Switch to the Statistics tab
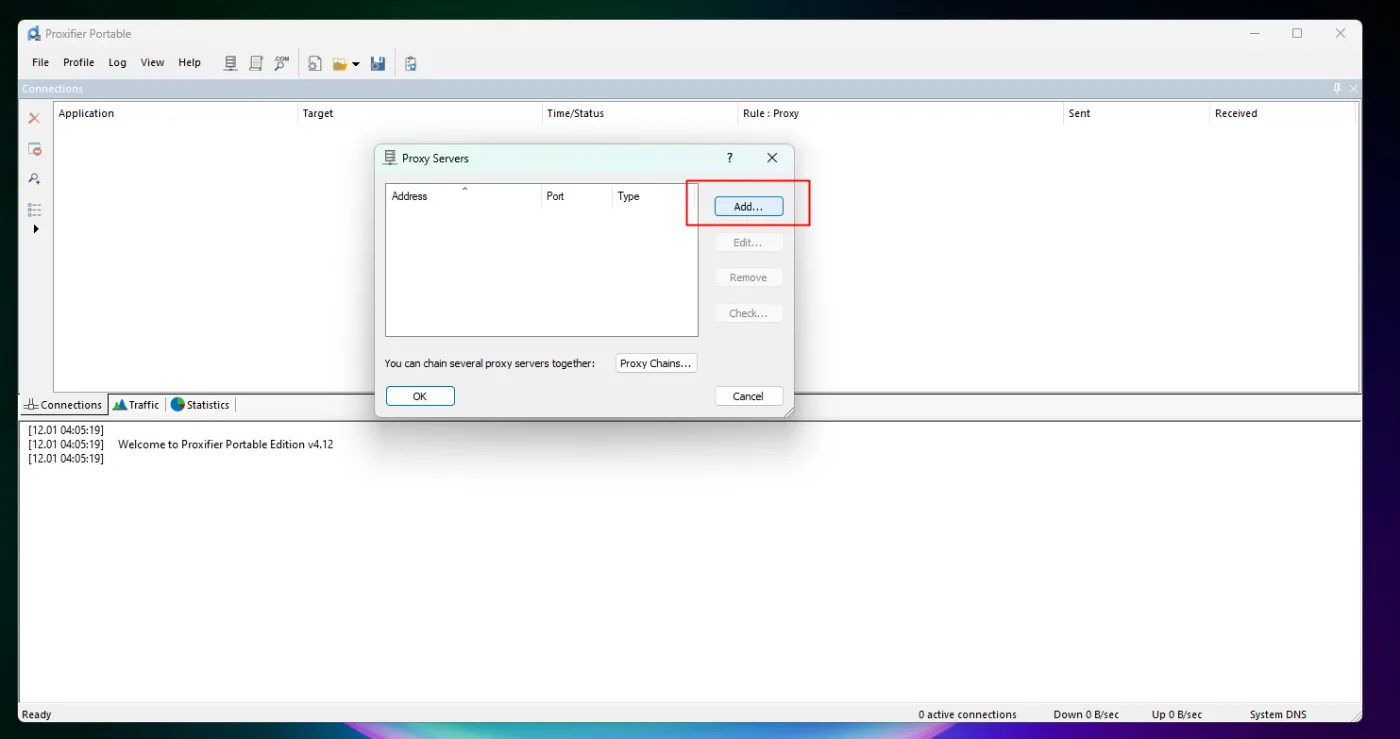 (200, 405)
